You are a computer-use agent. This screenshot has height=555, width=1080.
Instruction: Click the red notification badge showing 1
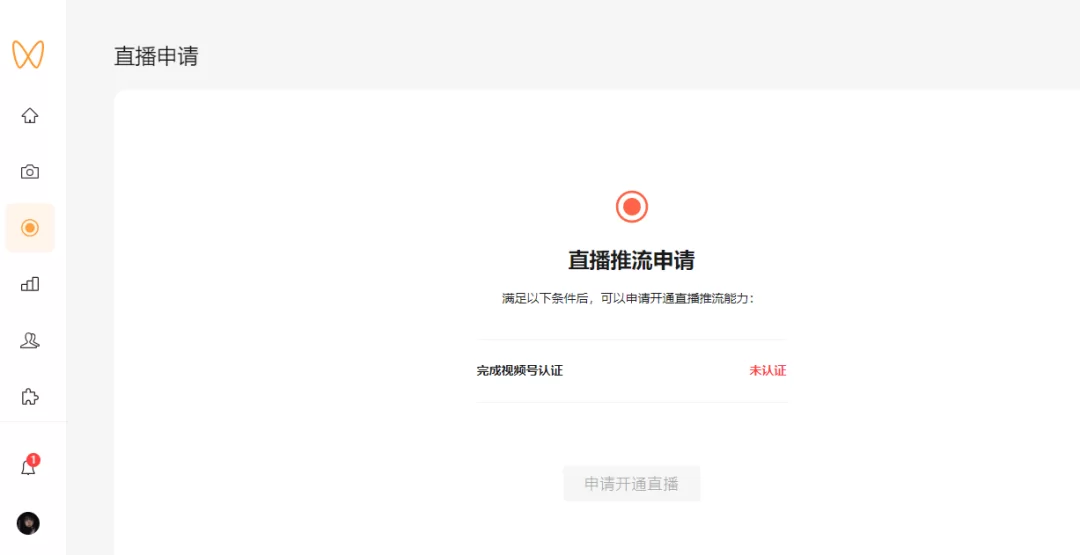pos(34,460)
